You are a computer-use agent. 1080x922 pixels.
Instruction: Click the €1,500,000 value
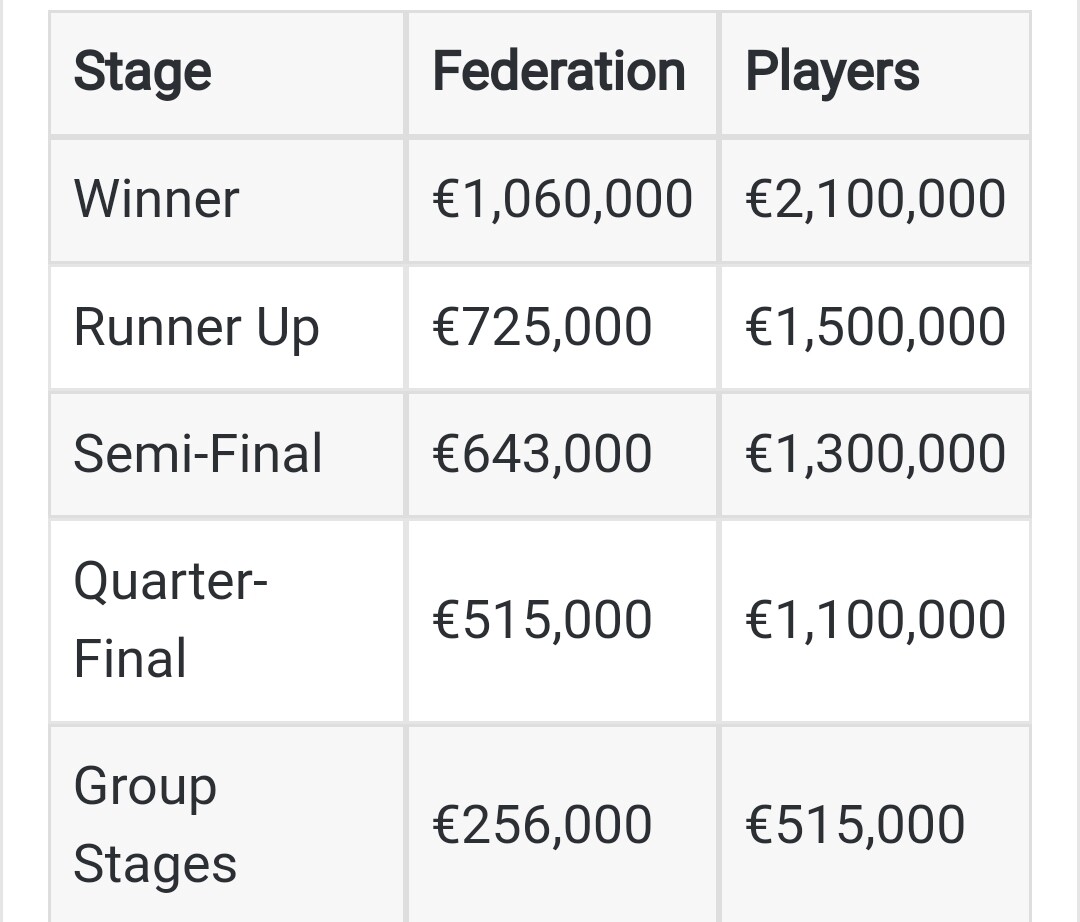[875, 328]
